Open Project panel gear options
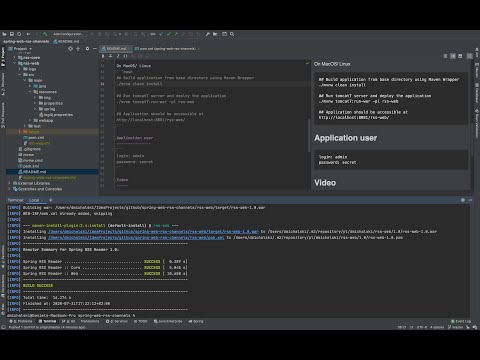 87,49
